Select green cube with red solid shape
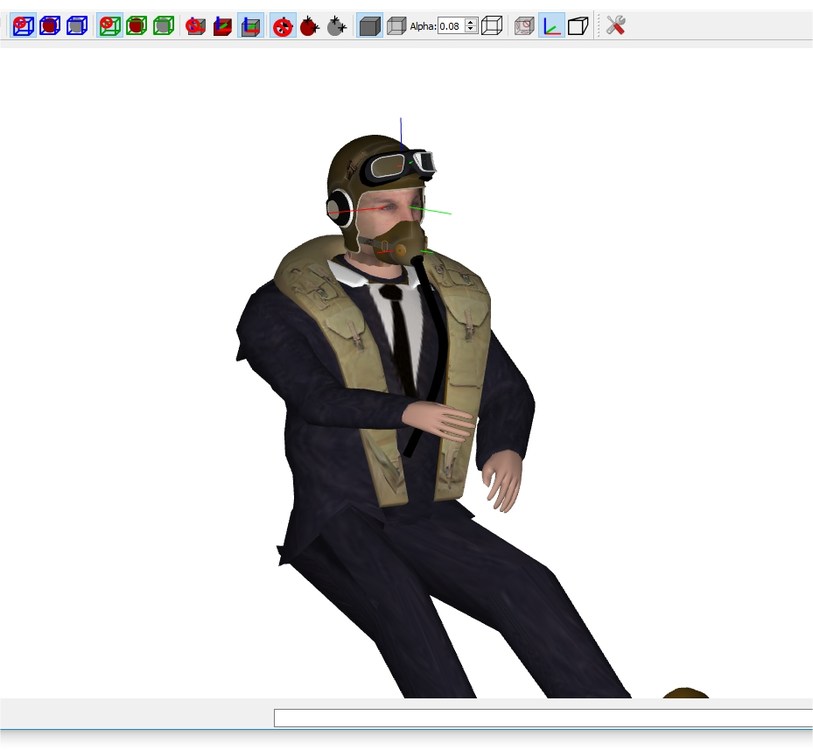Image resolution: width=813 pixels, height=750 pixels. tap(136, 25)
